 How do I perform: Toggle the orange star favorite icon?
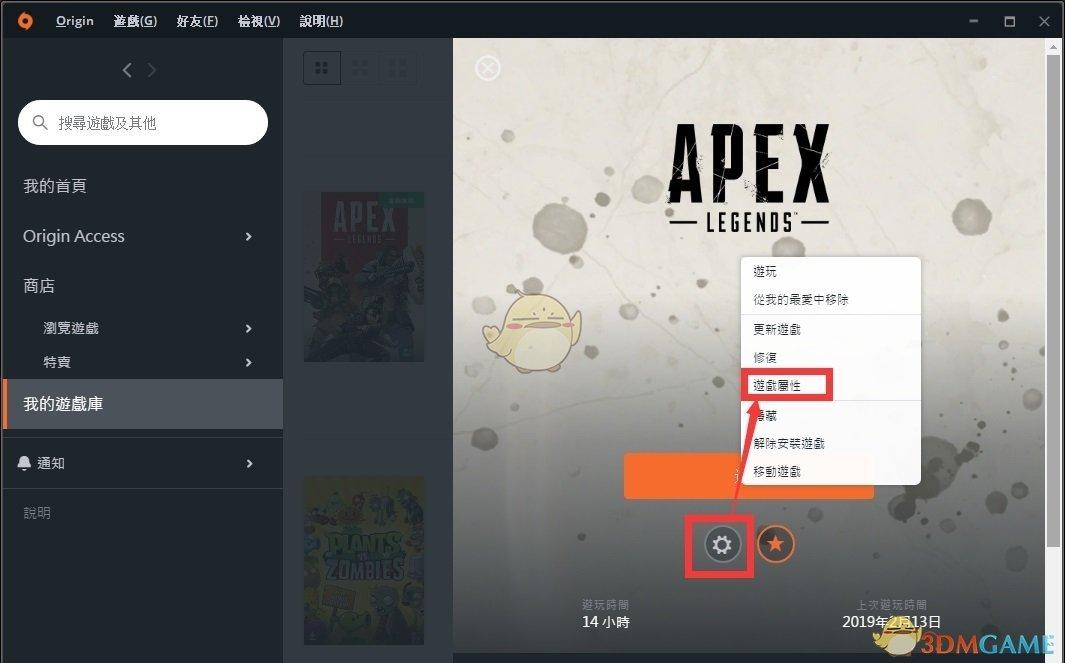click(x=775, y=543)
